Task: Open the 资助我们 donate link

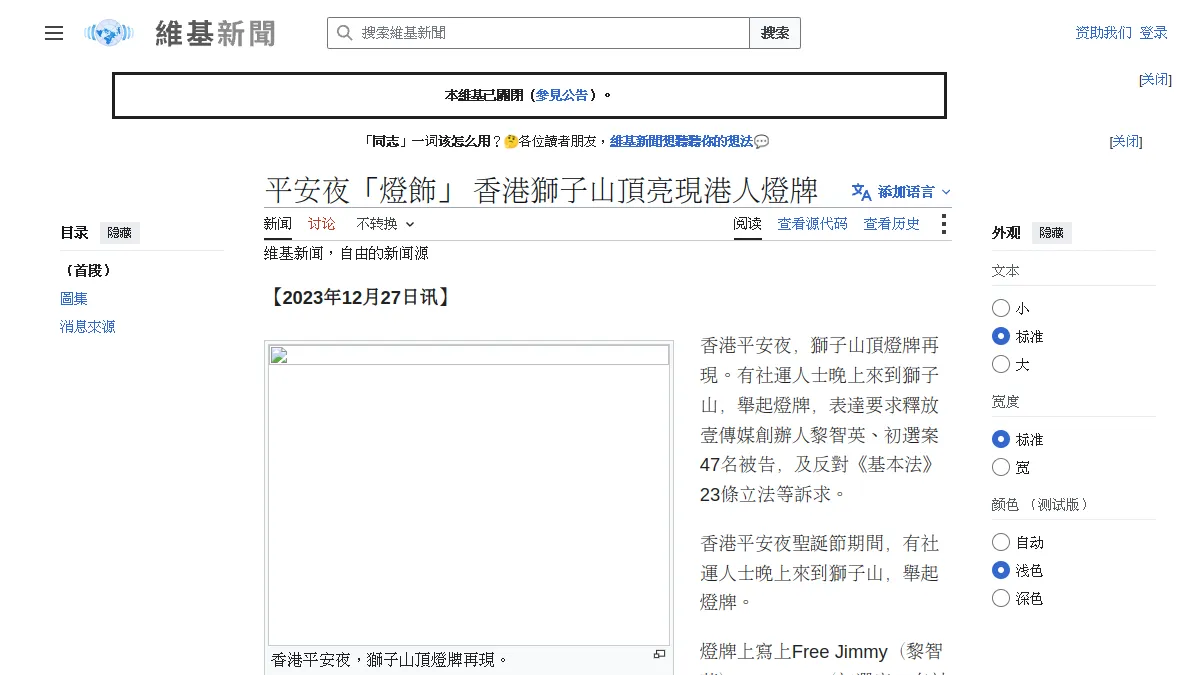Action: point(1104,33)
